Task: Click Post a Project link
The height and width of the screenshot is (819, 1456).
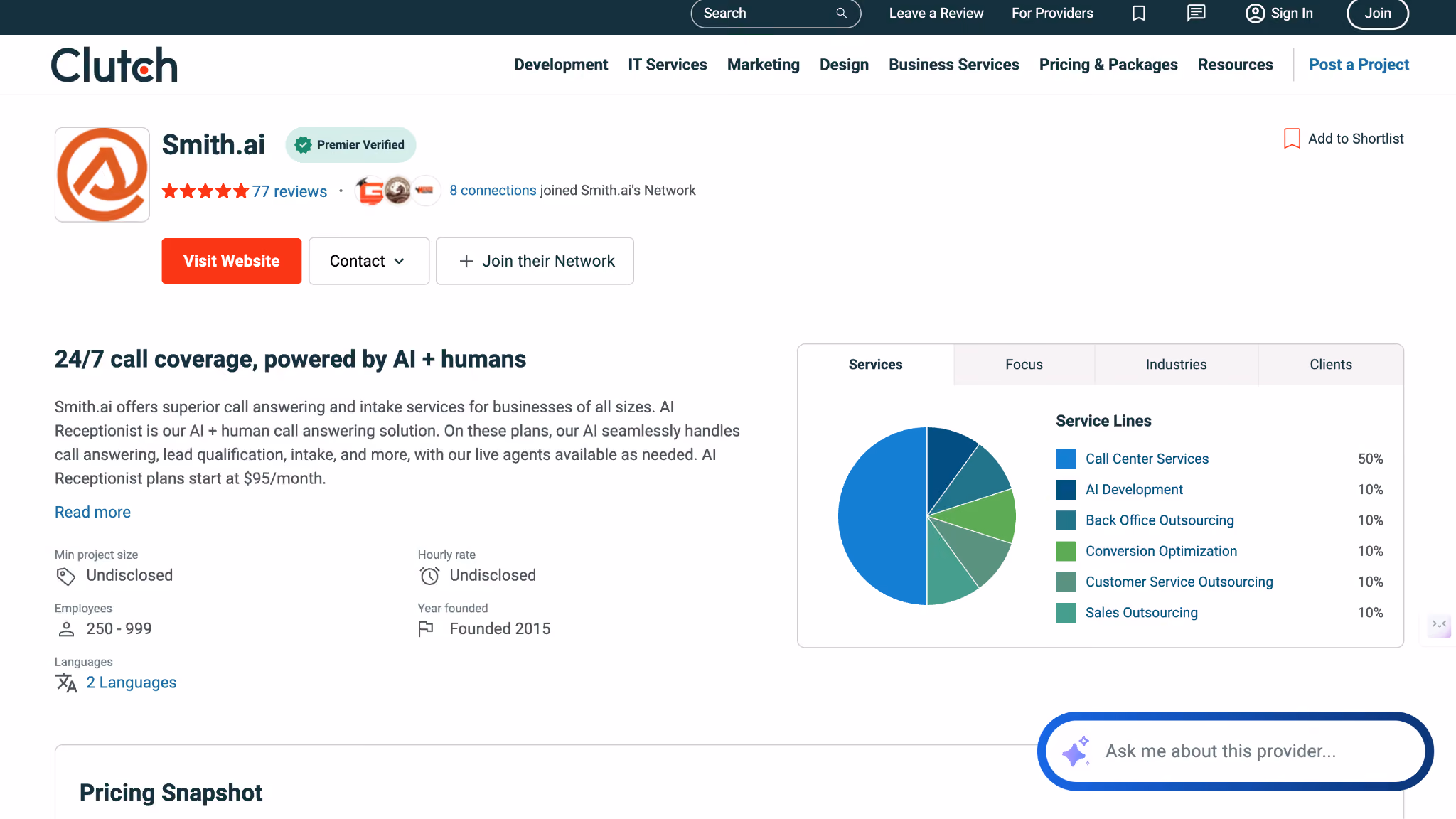Action: (1359, 65)
